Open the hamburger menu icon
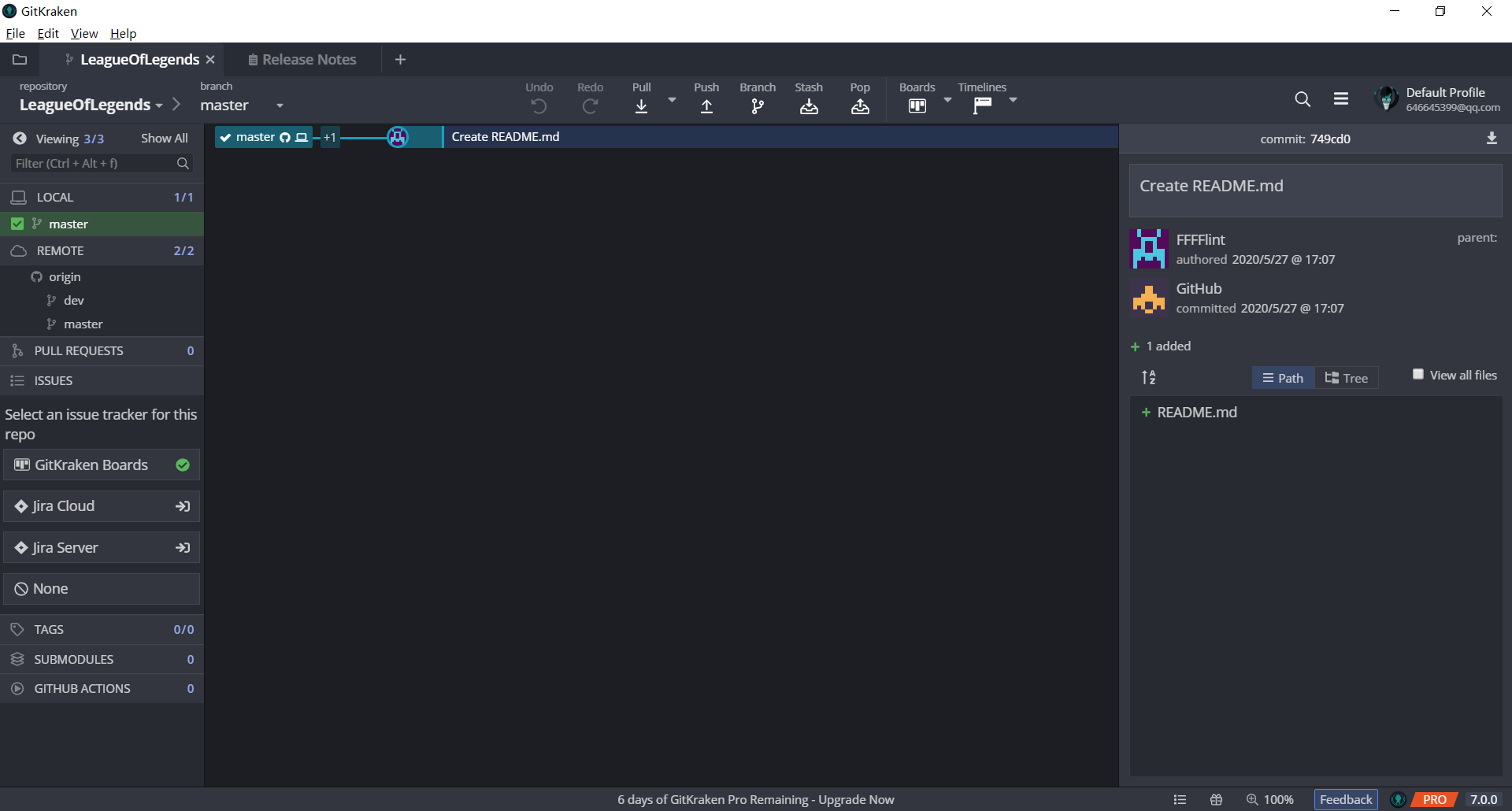The height and width of the screenshot is (811, 1512). coord(1341,98)
